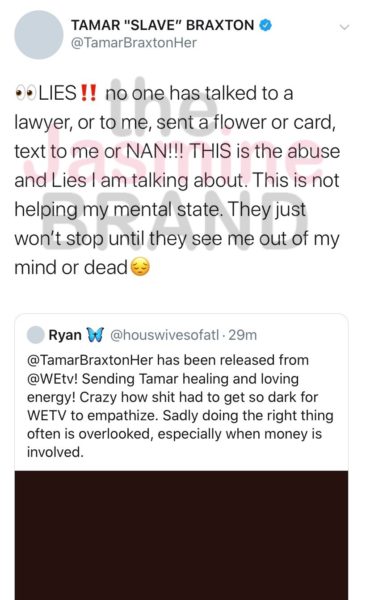
Task: Open the tweet options chevron menu
Action: (345, 27)
